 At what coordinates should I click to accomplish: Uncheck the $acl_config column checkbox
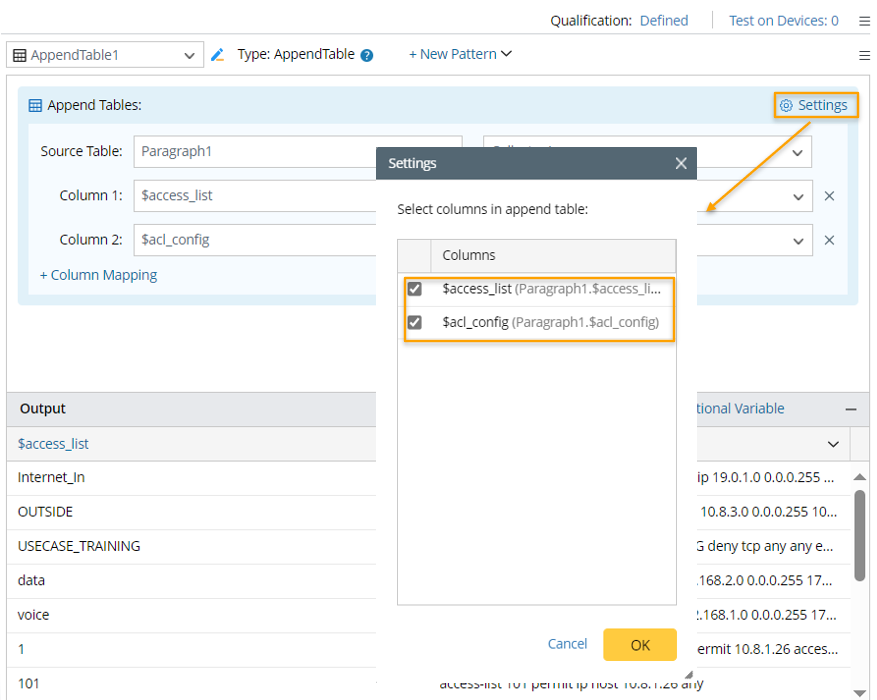pyautogui.click(x=415, y=322)
